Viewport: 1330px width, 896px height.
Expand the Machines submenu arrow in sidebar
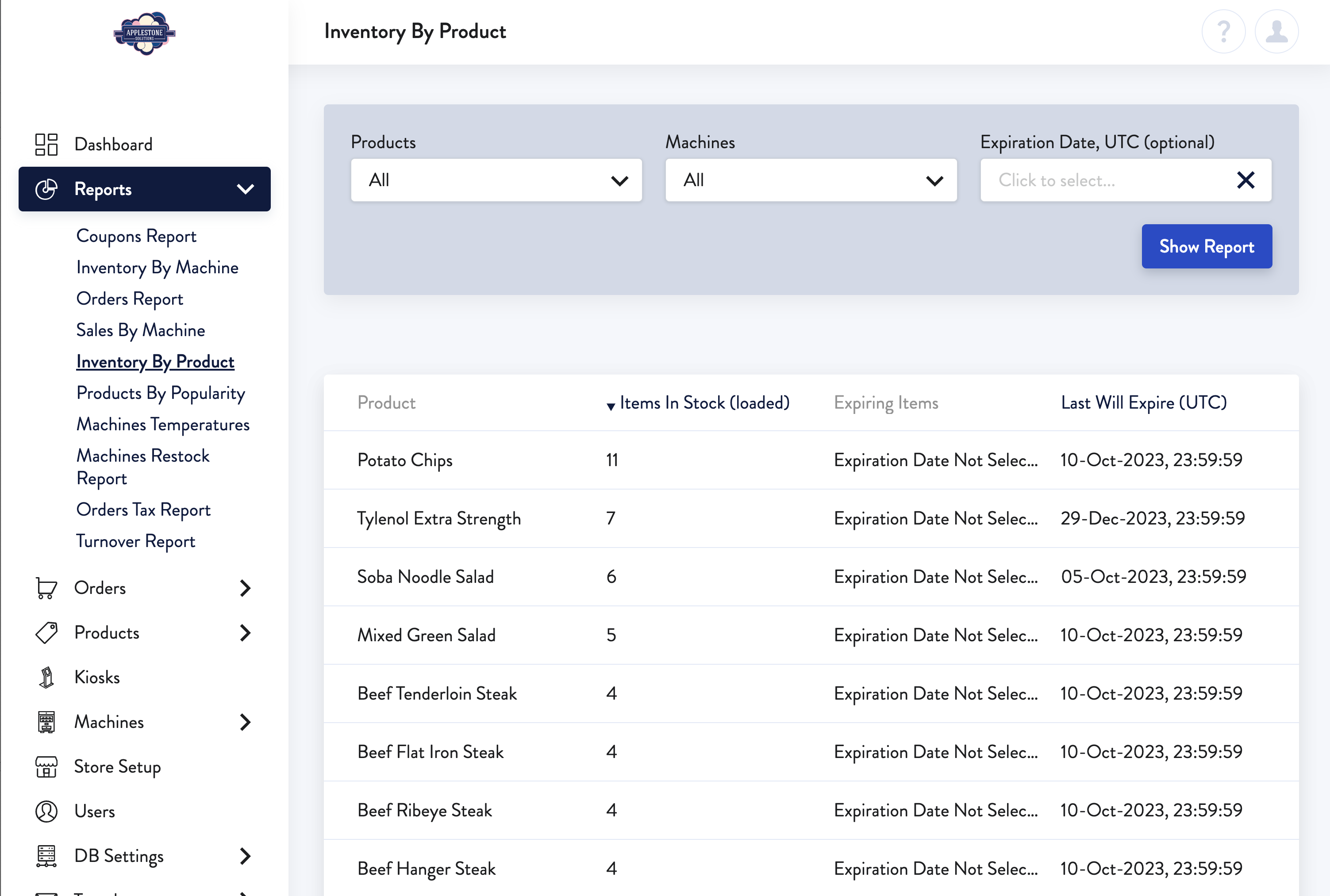pyautogui.click(x=245, y=722)
